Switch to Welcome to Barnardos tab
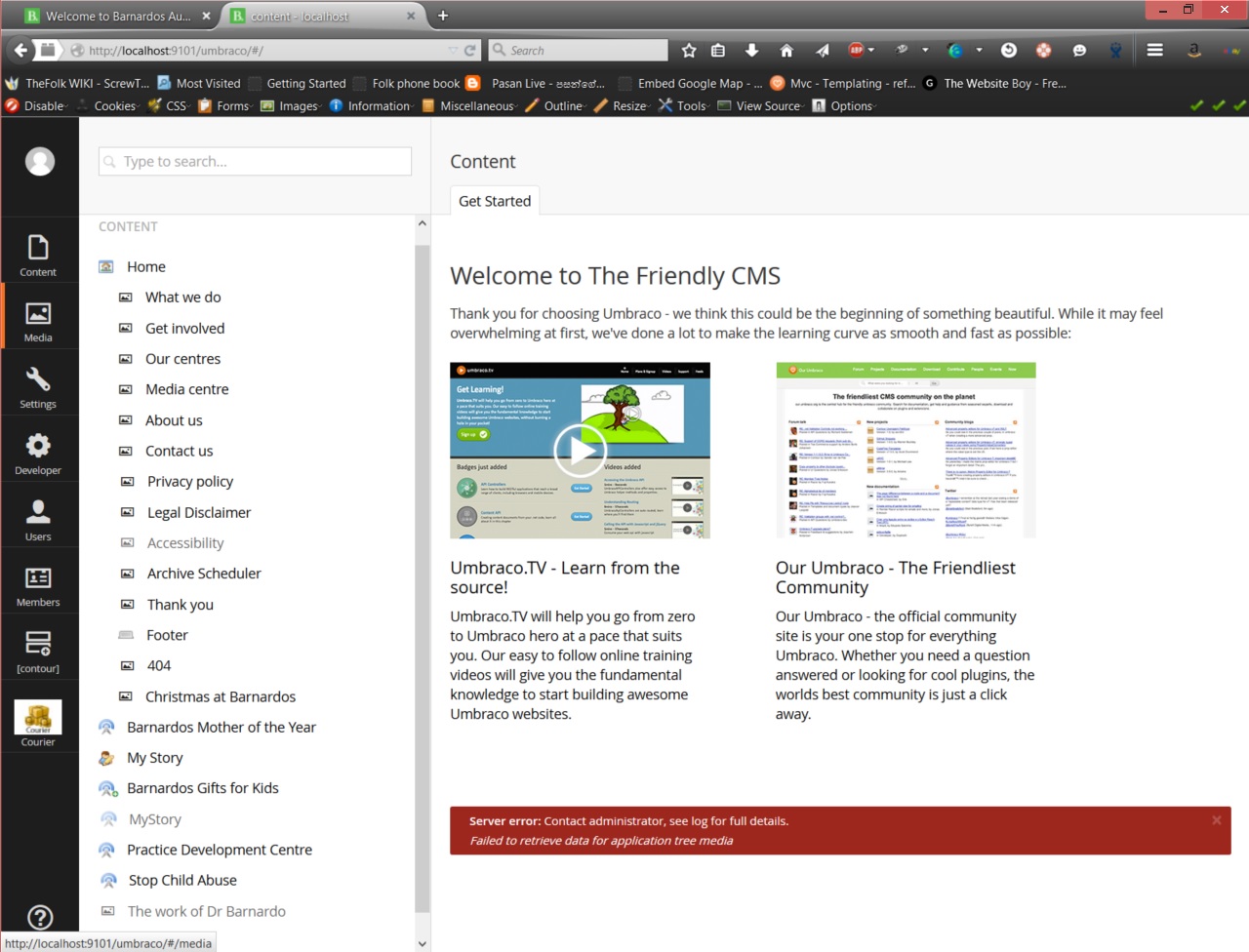The width and height of the screenshot is (1249, 952). tap(118, 16)
